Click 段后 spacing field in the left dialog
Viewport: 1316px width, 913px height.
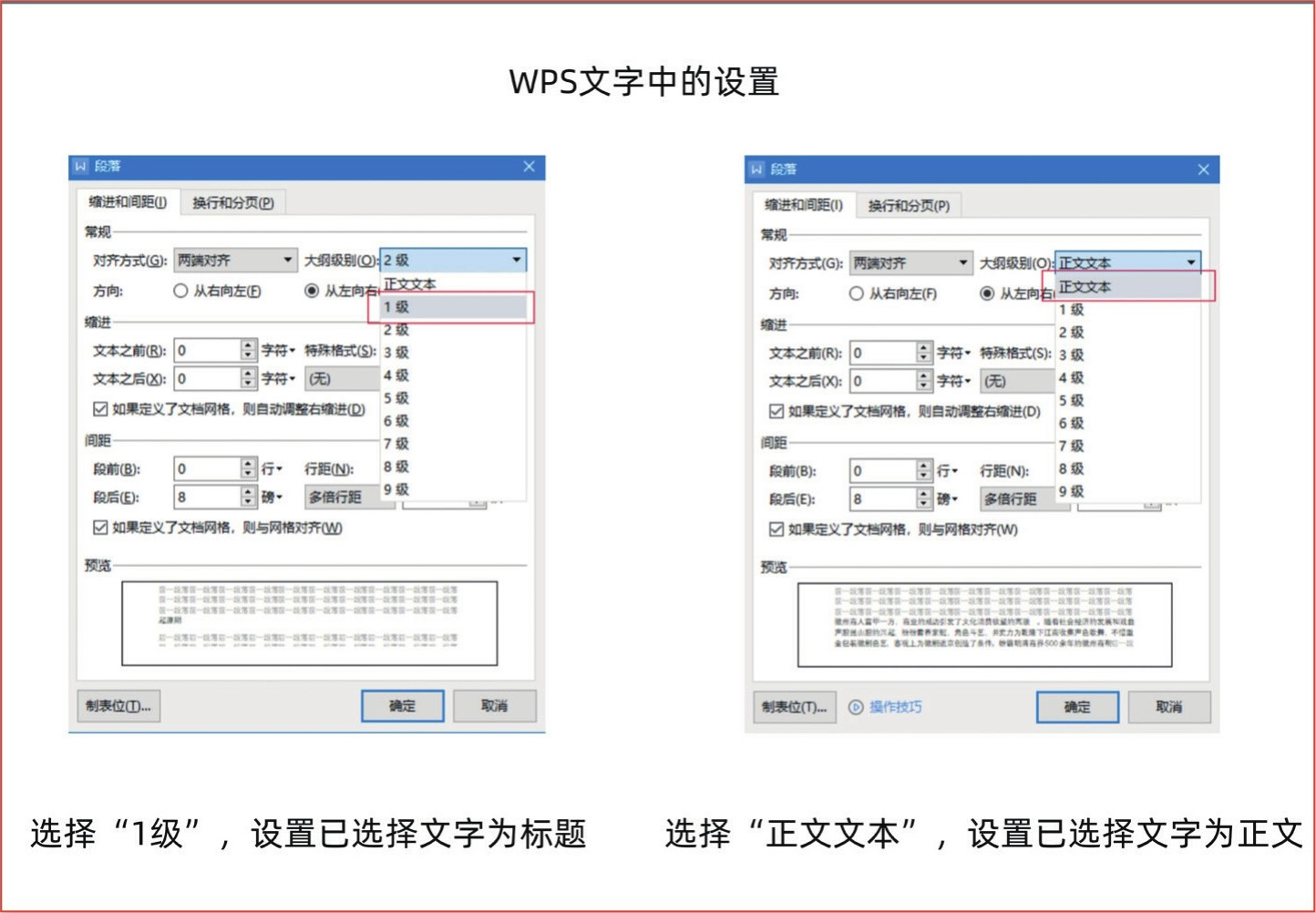[x=207, y=497]
